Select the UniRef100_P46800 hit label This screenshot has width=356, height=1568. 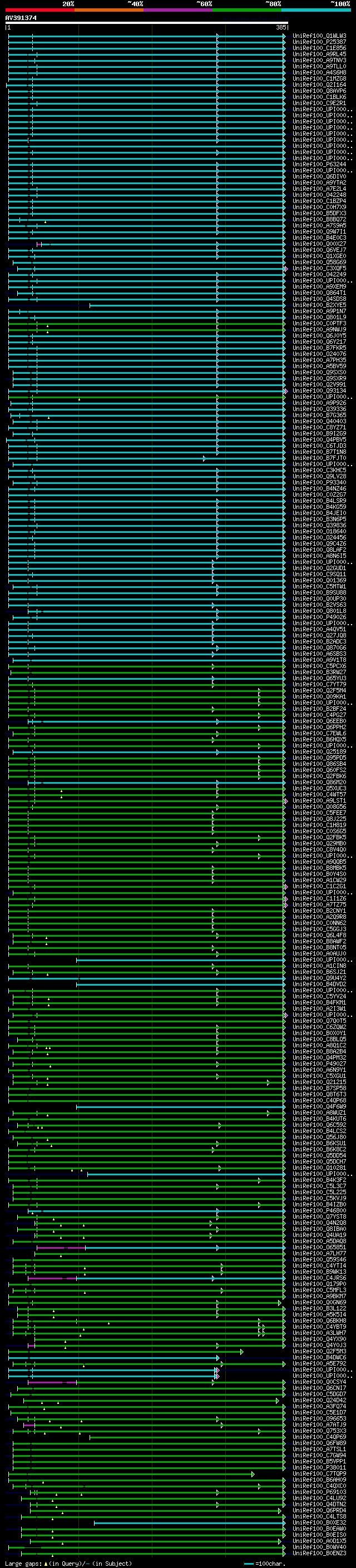coord(319,1211)
